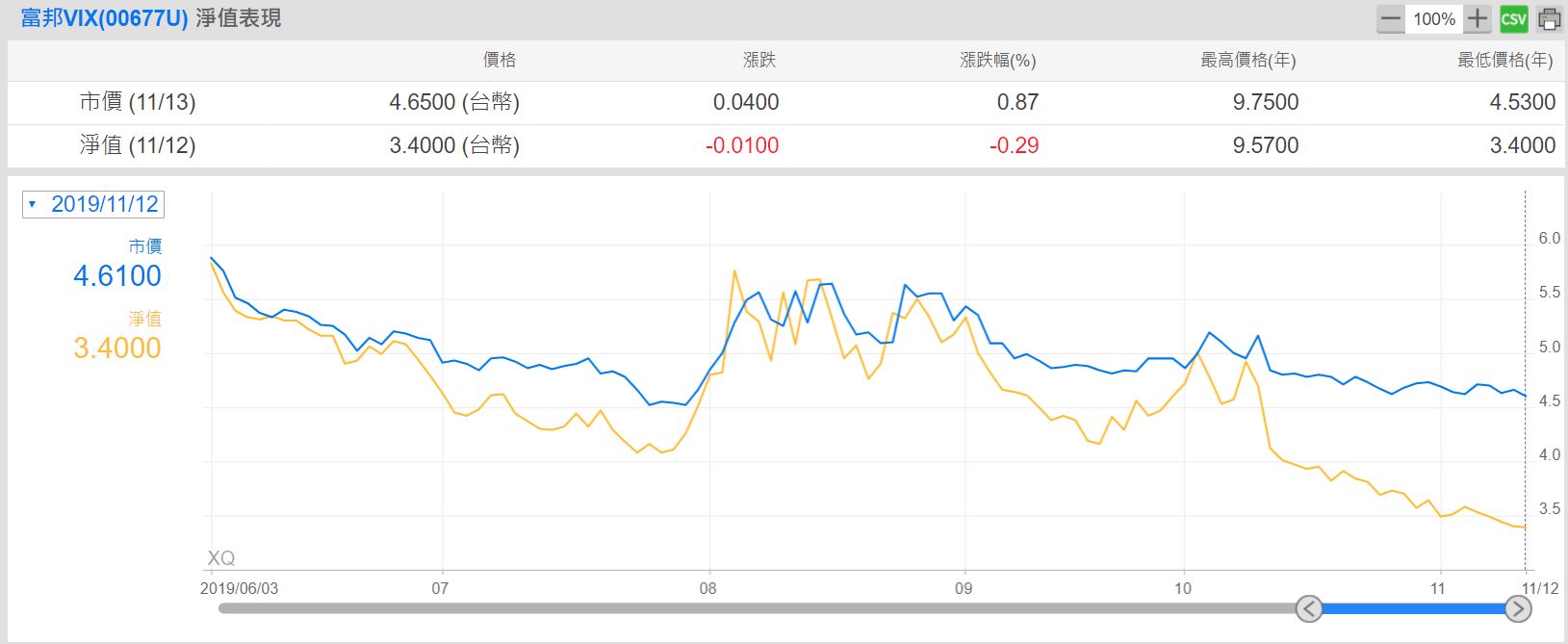Click the 3.4000 (台幣) NAV price cell
The width and height of the screenshot is (1568, 644).
454,145
